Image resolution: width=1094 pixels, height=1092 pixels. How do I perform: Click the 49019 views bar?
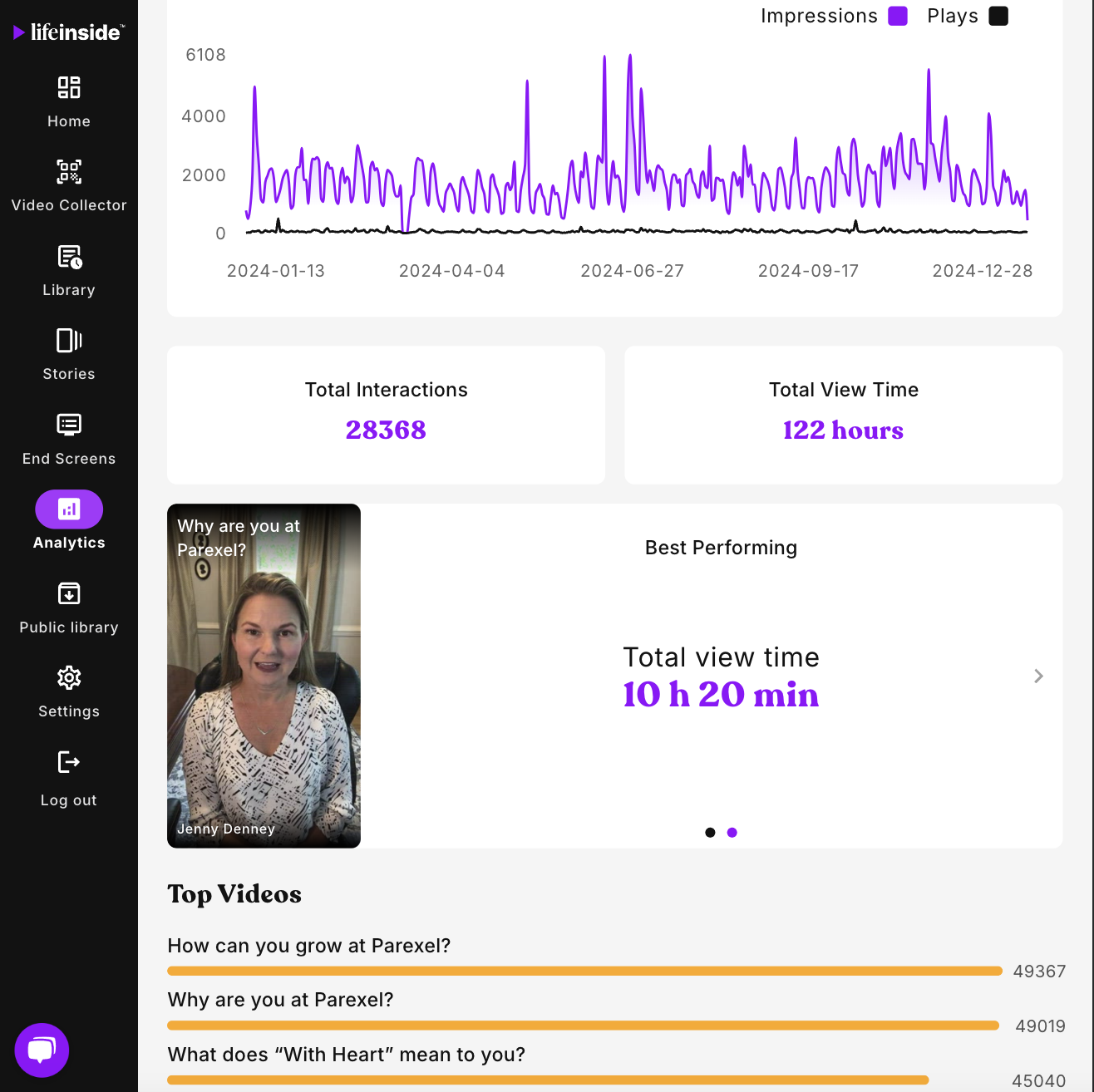tap(583, 1026)
